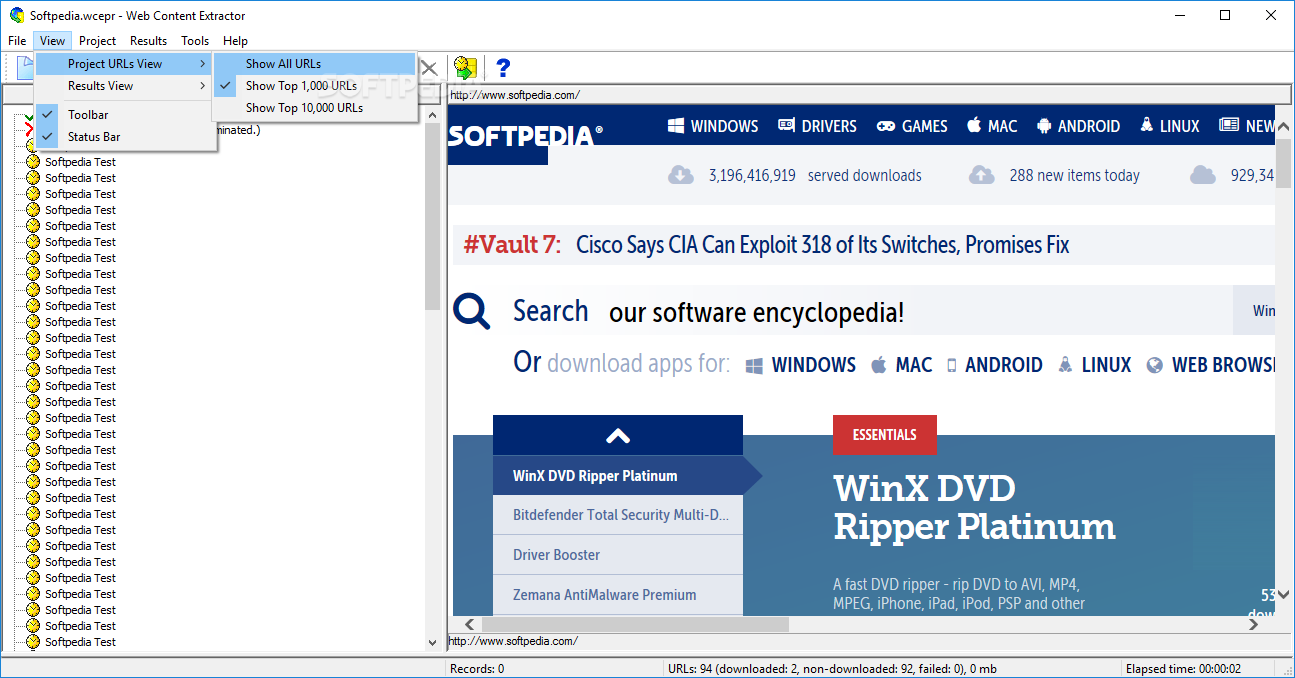This screenshot has height=678, width=1295.
Task: Click the Android robot icon in the header navigation
Action: pos(1044,126)
